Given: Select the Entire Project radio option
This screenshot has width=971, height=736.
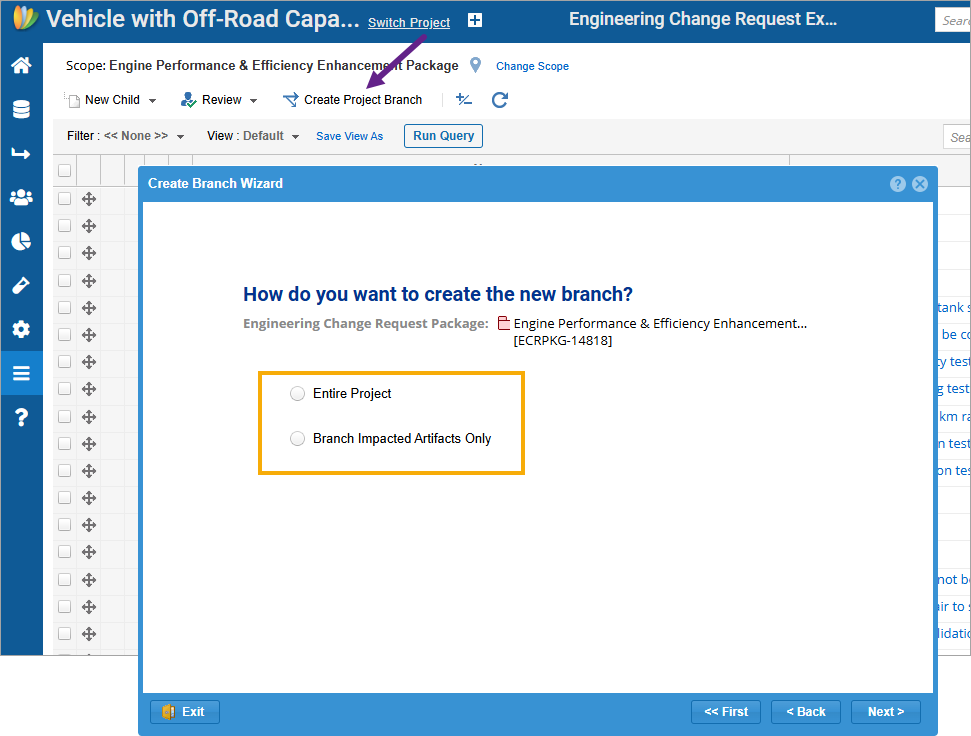Looking at the screenshot, I should point(297,394).
